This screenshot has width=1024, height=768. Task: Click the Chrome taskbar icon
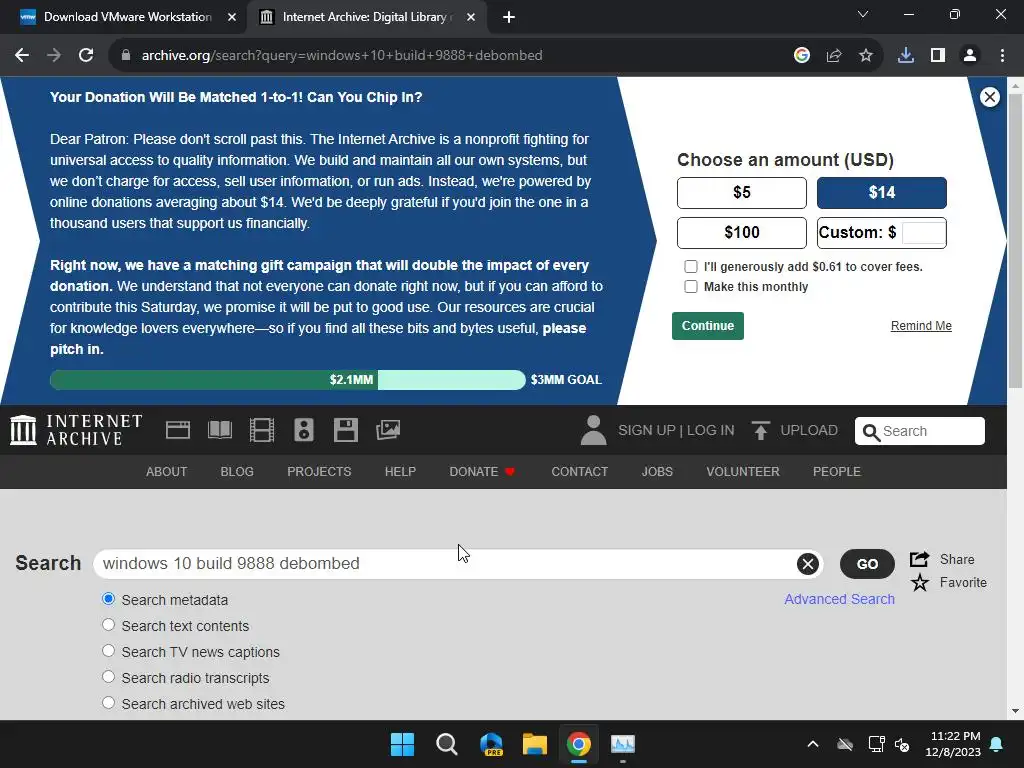pyautogui.click(x=579, y=744)
